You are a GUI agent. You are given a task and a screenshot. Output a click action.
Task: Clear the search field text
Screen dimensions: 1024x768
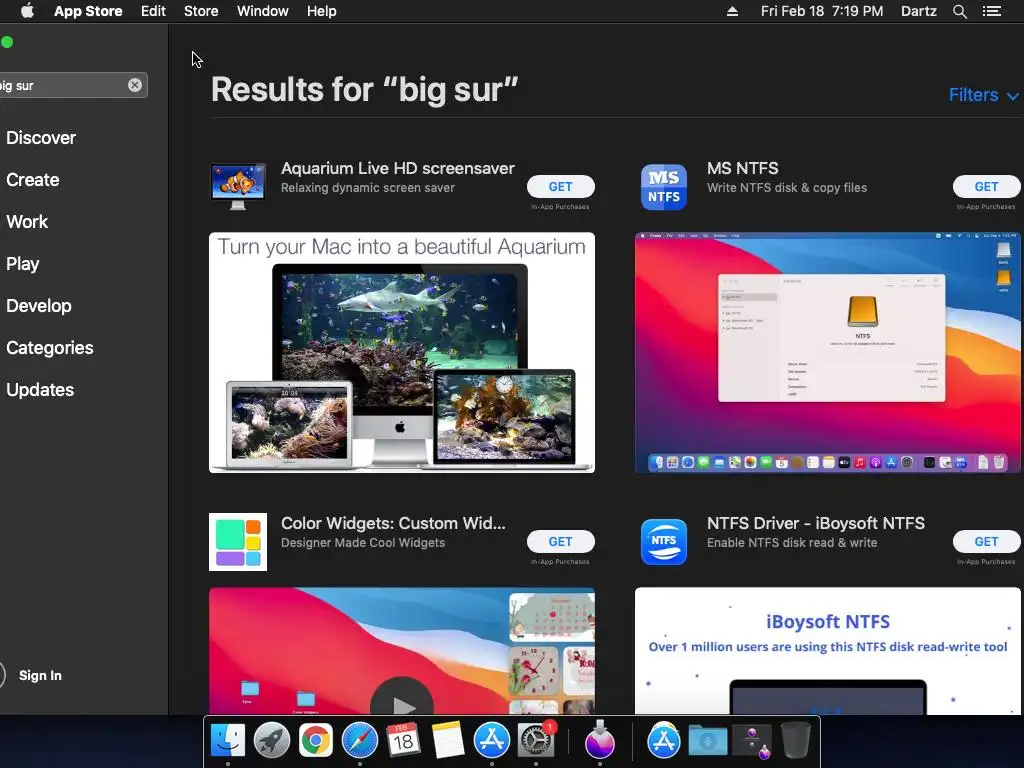point(135,85)
